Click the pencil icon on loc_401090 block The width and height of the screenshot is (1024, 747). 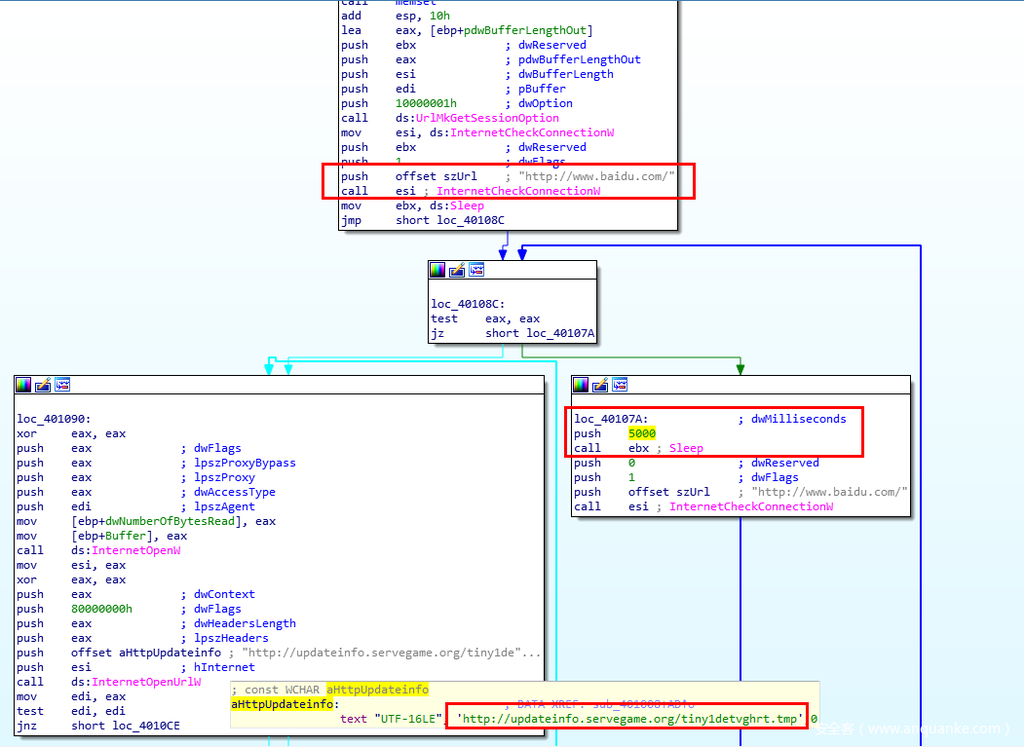tap(43, 385)
